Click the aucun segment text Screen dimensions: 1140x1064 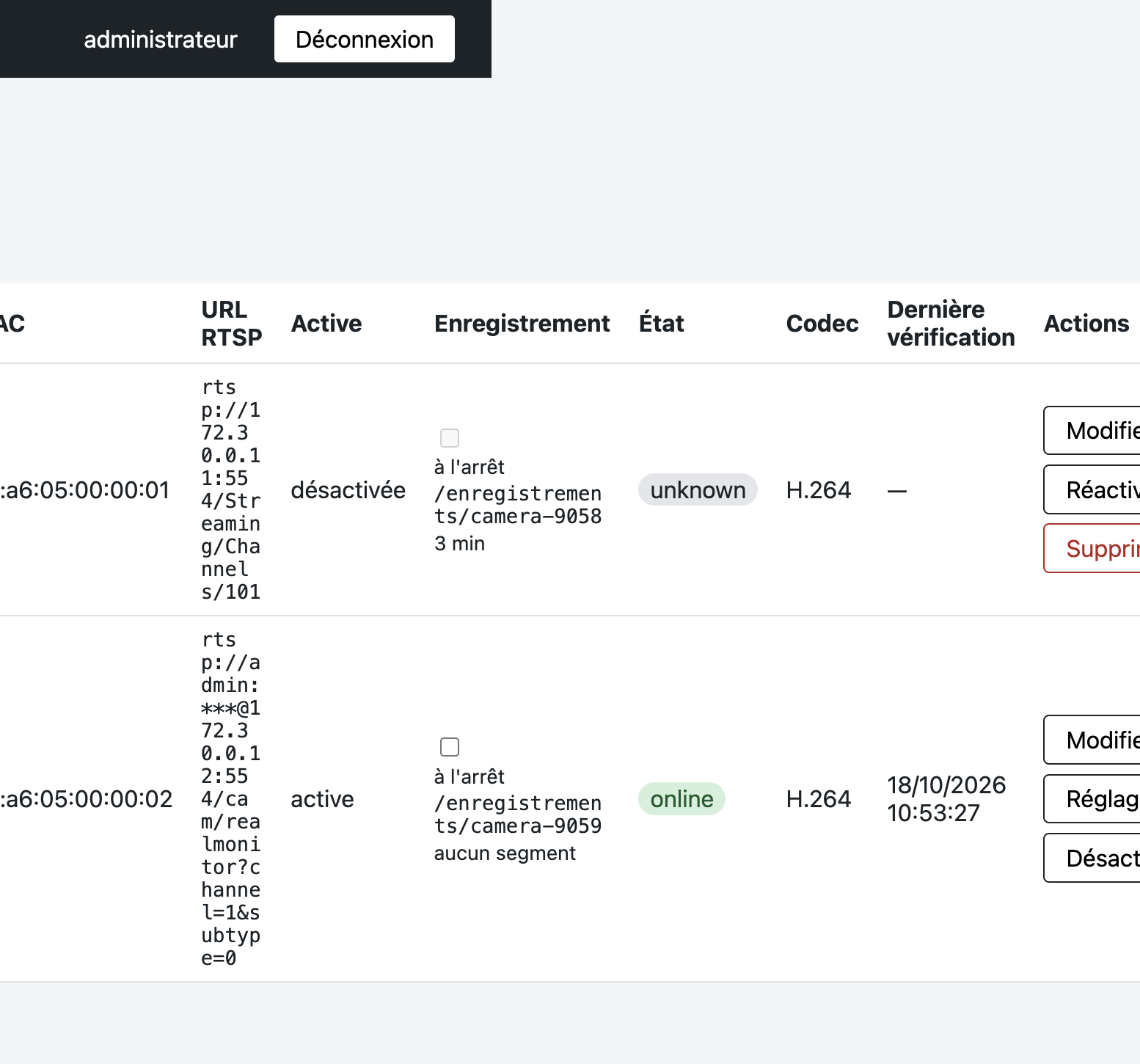pyautogui.click(x=505, y=853)
